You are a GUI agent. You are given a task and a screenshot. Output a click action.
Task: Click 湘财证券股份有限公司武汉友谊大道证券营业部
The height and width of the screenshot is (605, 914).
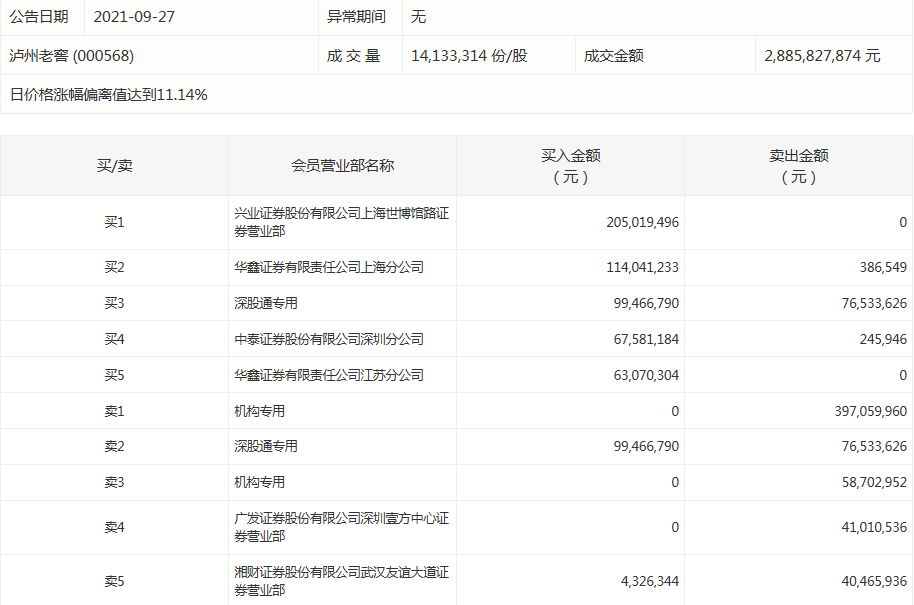pos(342,581)
